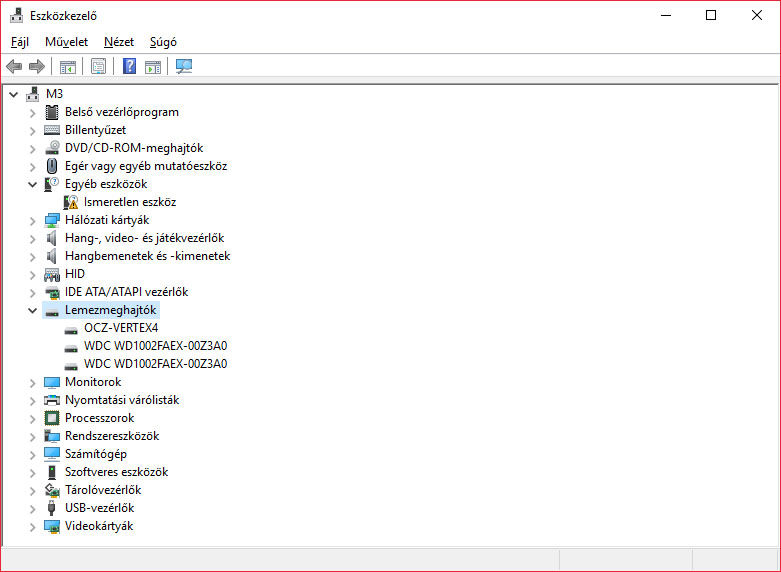Collapse the Lemezmeghajtók category
Viewport: 781px width, 572px height.
click(32, 310)
